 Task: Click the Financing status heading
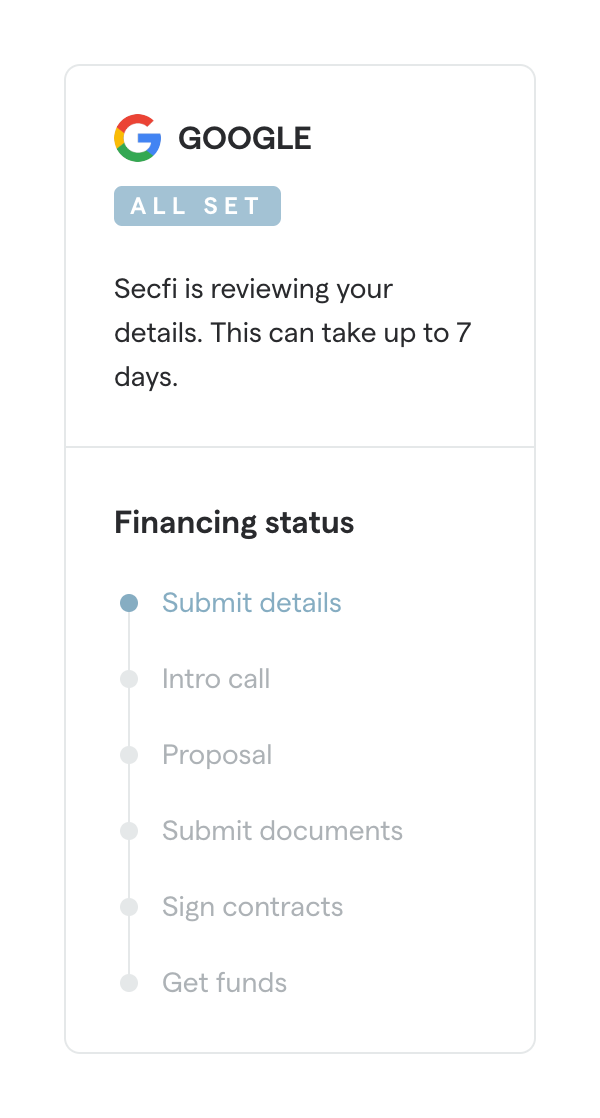[x=234, y=522]
